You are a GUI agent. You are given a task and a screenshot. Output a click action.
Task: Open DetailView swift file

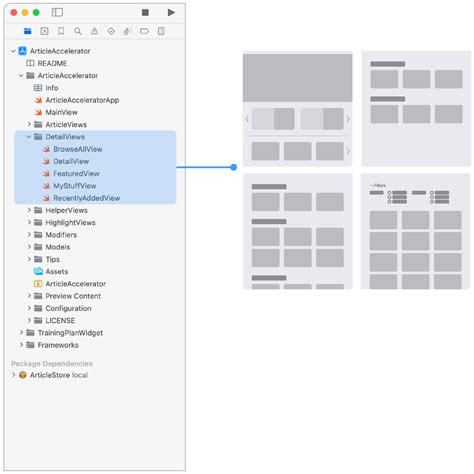coord(71,161)
